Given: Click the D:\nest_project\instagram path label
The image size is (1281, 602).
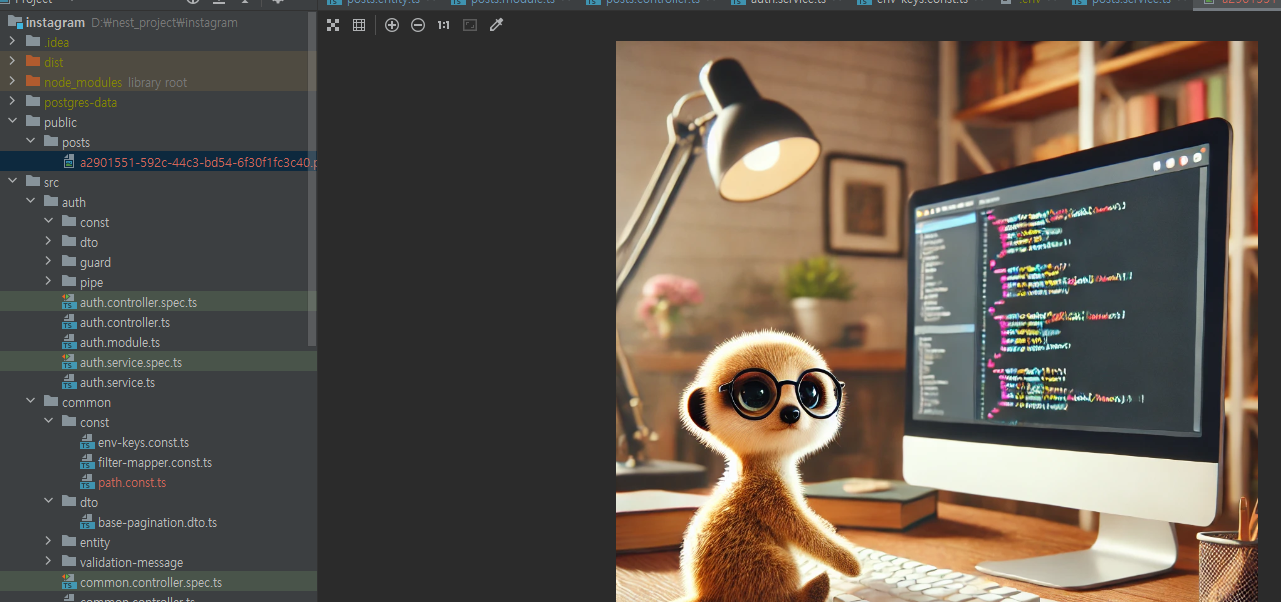Looking at the screenshot, I should (164, 22).
